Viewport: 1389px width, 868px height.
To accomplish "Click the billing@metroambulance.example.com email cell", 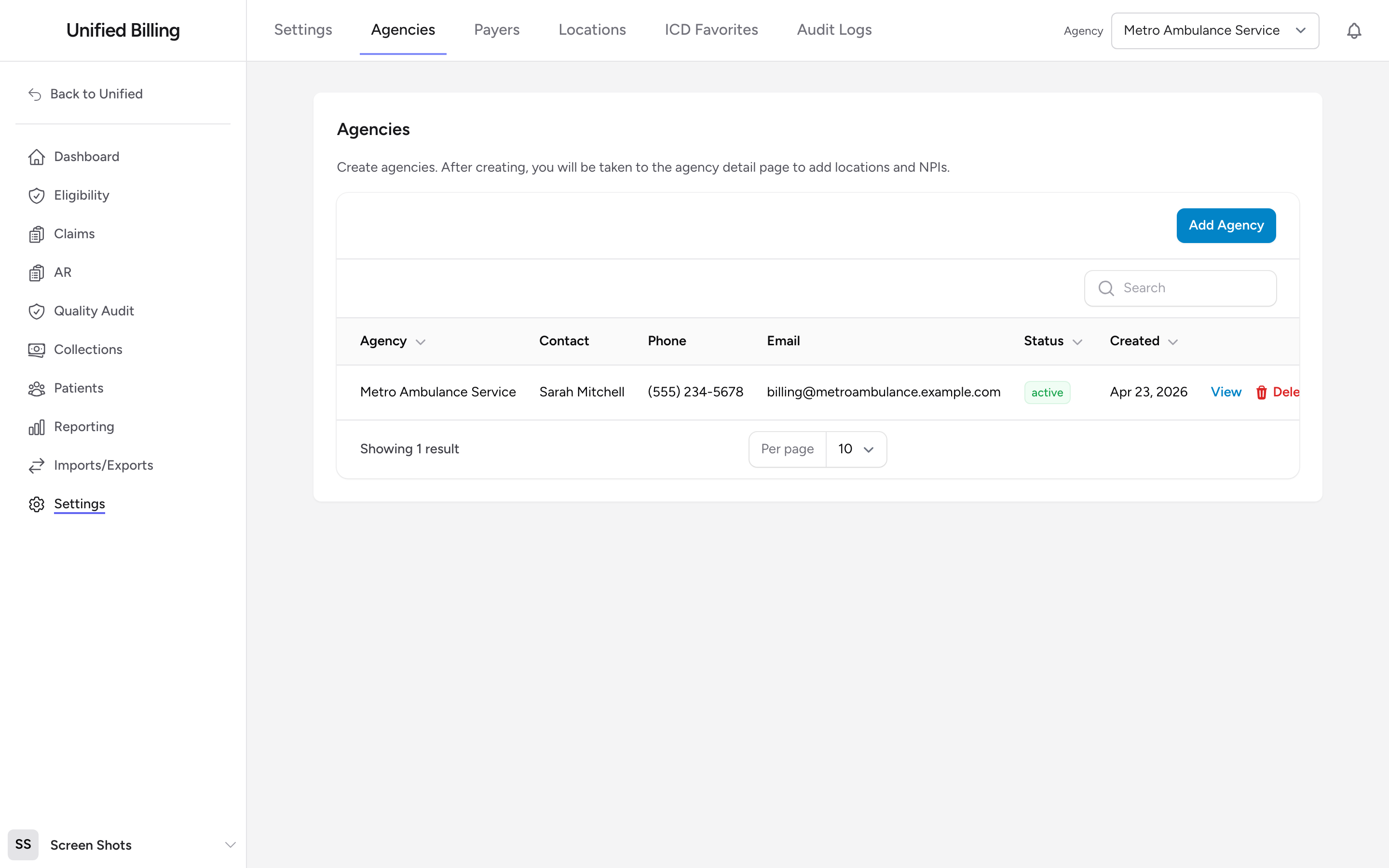I will coord(884,392).
